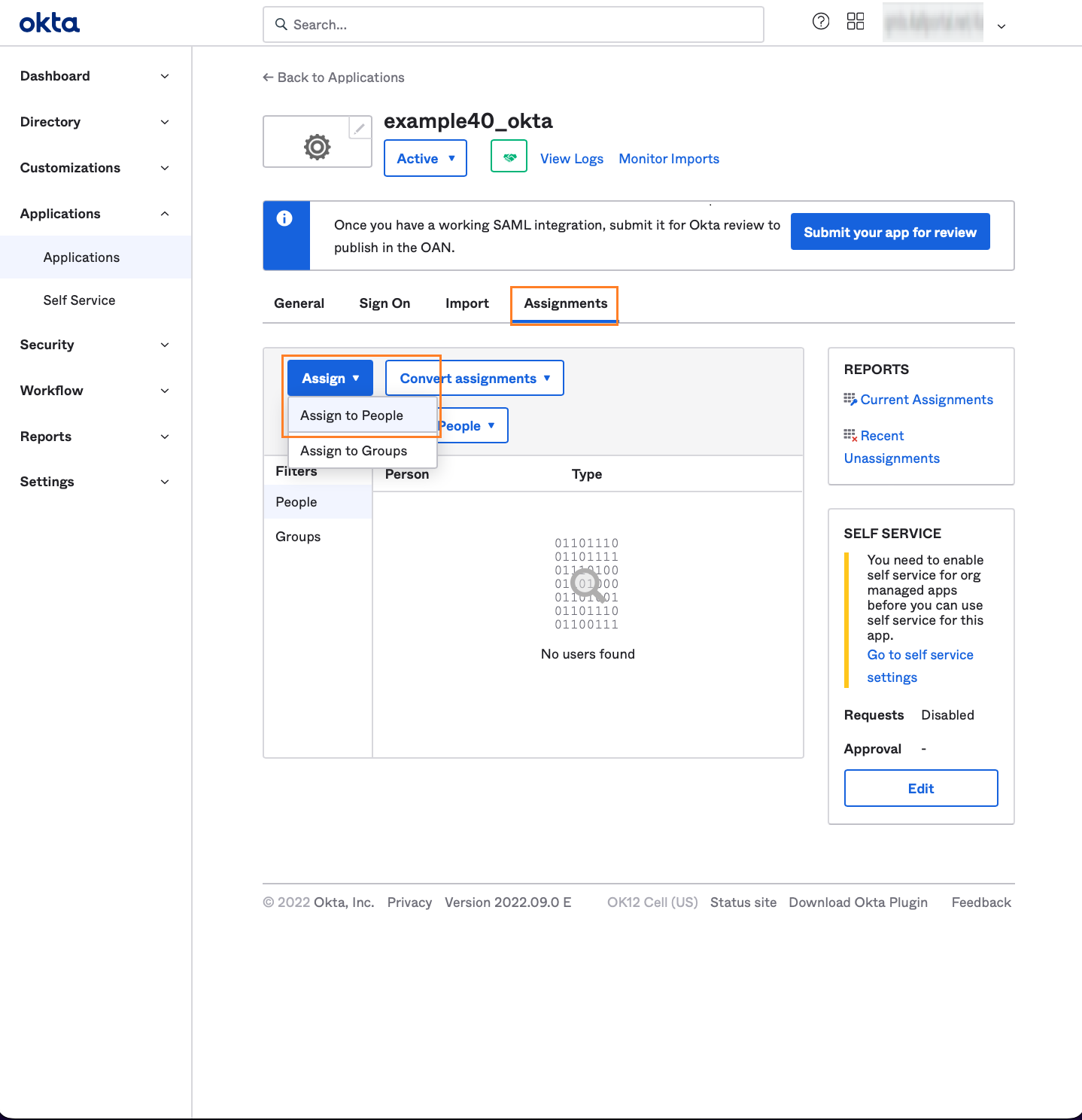
Task: Click the Okta, Inc. footer link
Action: click(344, 902)
